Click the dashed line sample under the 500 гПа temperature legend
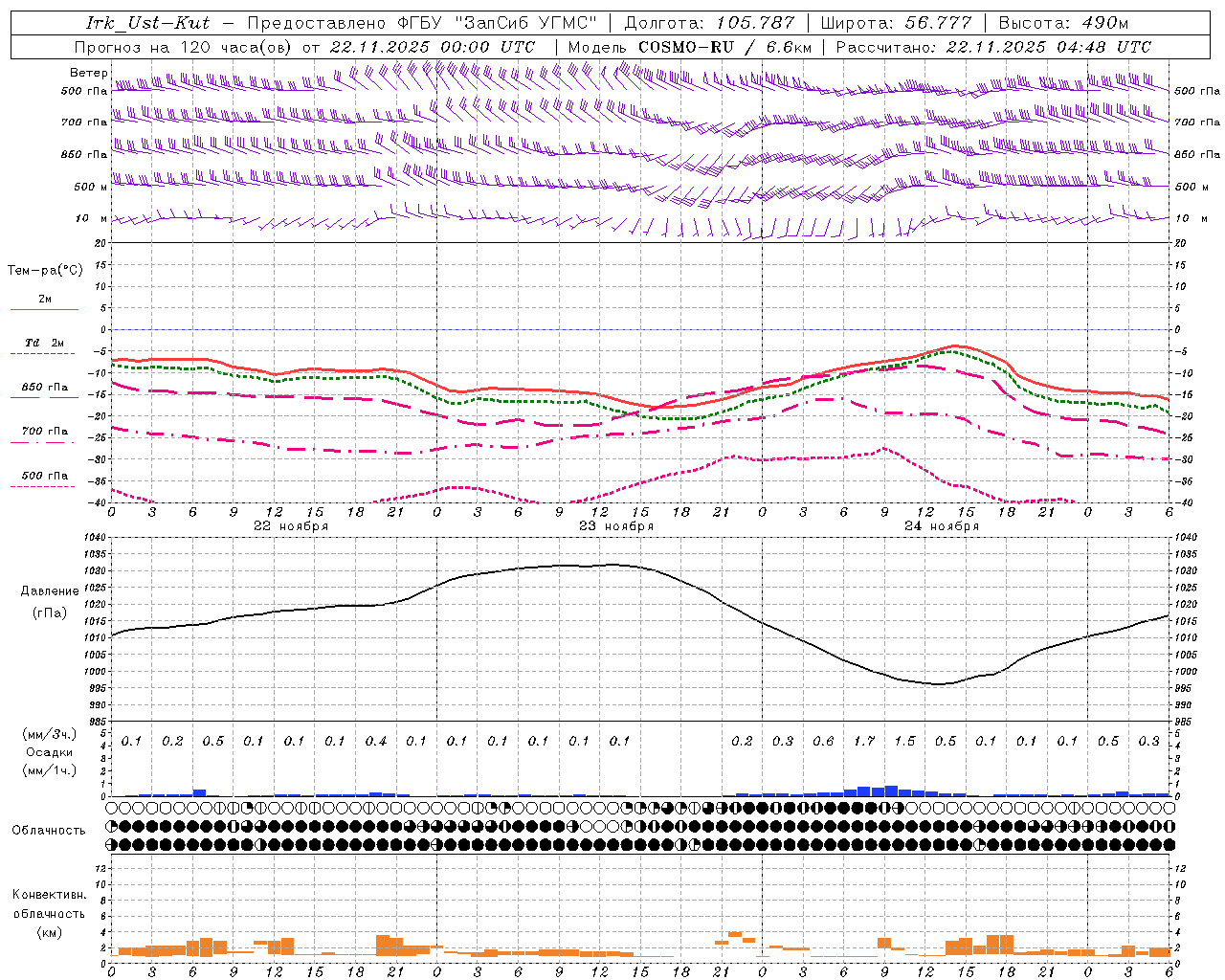This screenshot has width=1225, height=980. tap(44, 487)
